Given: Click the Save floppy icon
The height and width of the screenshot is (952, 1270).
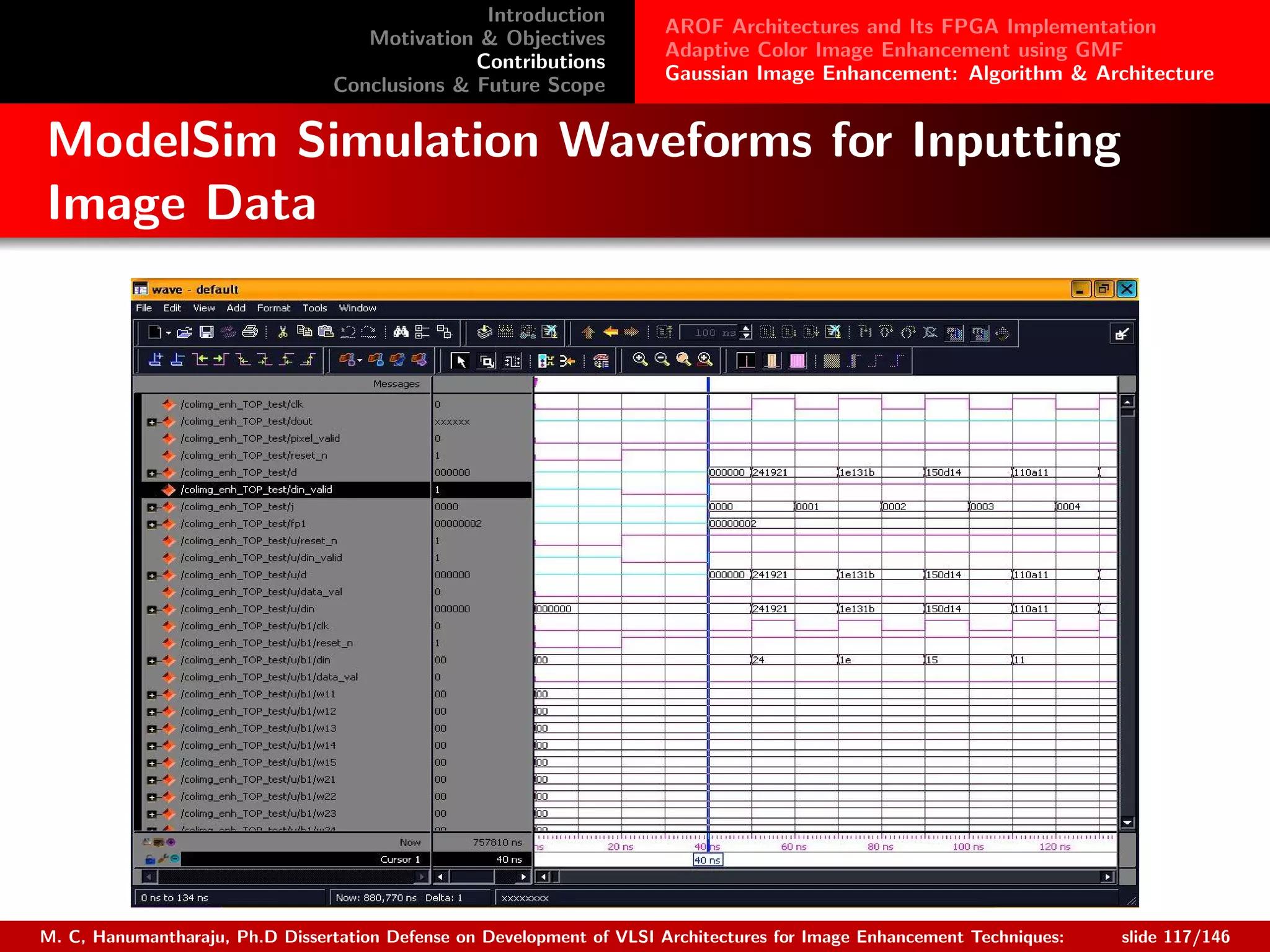Looking at the screenshot, I should (206, 333).
